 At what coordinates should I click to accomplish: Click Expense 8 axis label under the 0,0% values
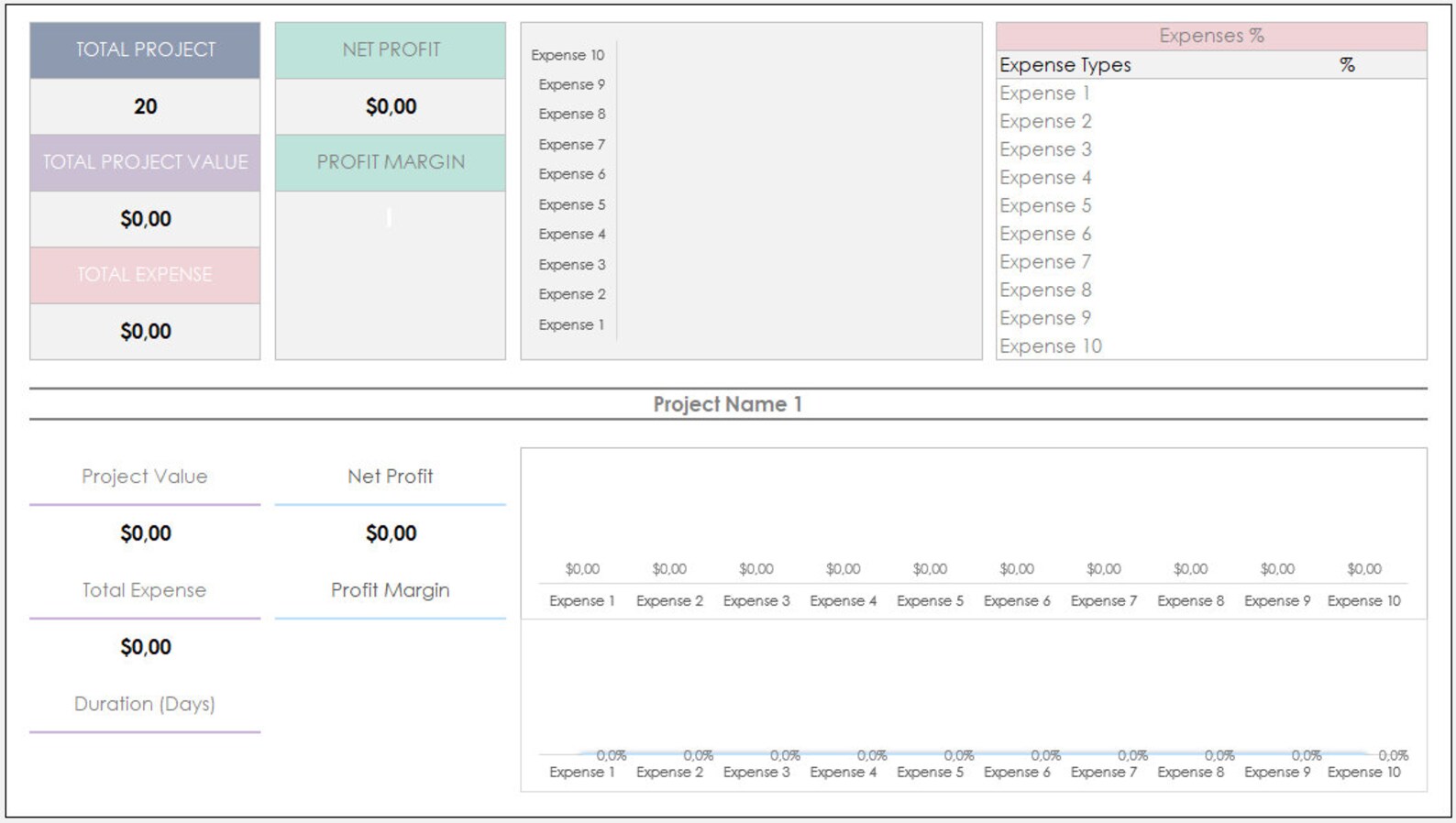[1190, 773]
